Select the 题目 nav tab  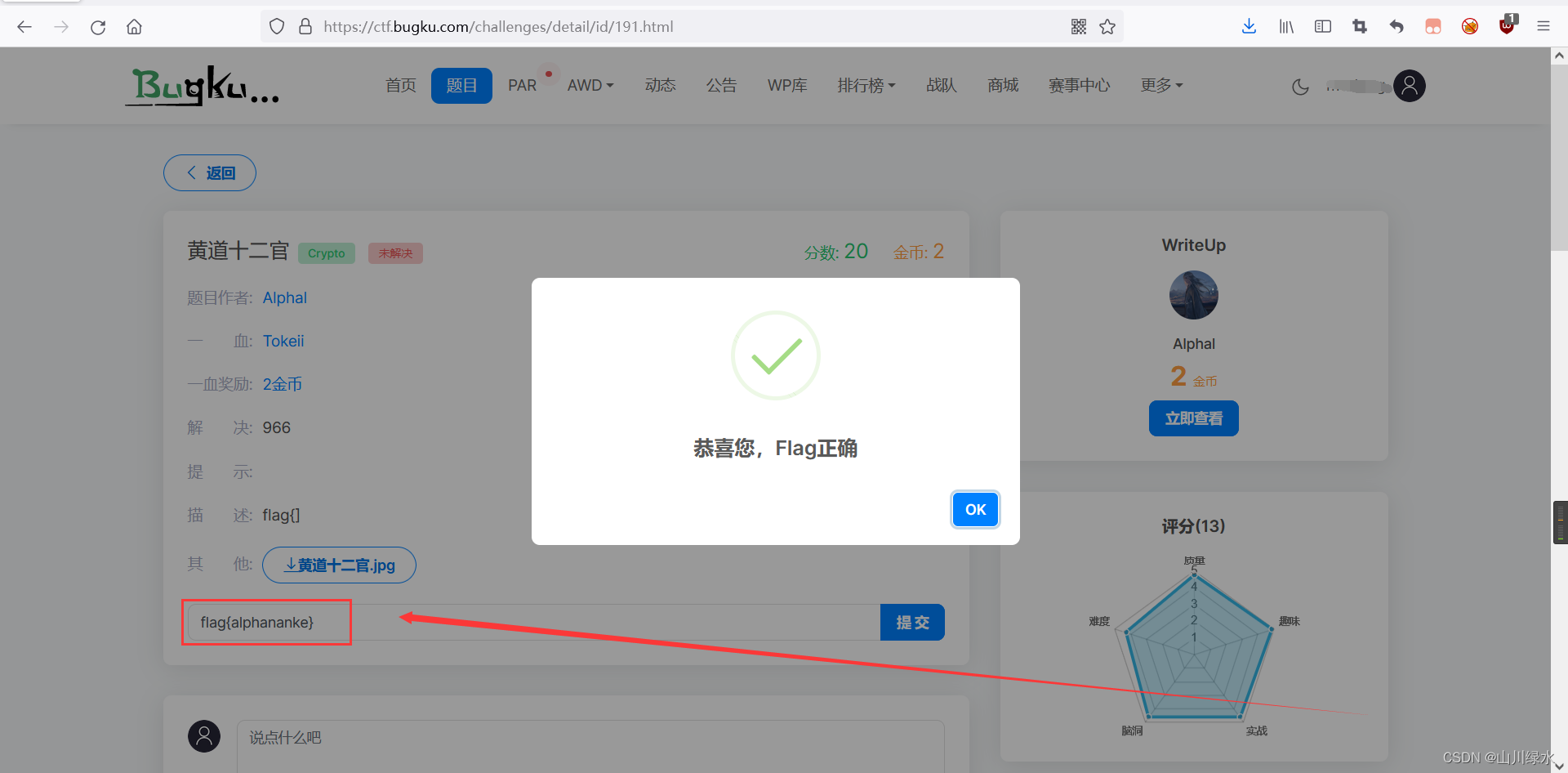461,86
